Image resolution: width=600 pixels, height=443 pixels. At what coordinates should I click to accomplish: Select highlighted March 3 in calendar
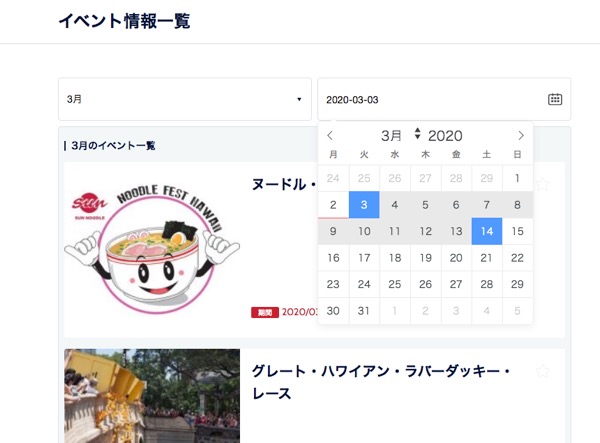tap(364, 205)
